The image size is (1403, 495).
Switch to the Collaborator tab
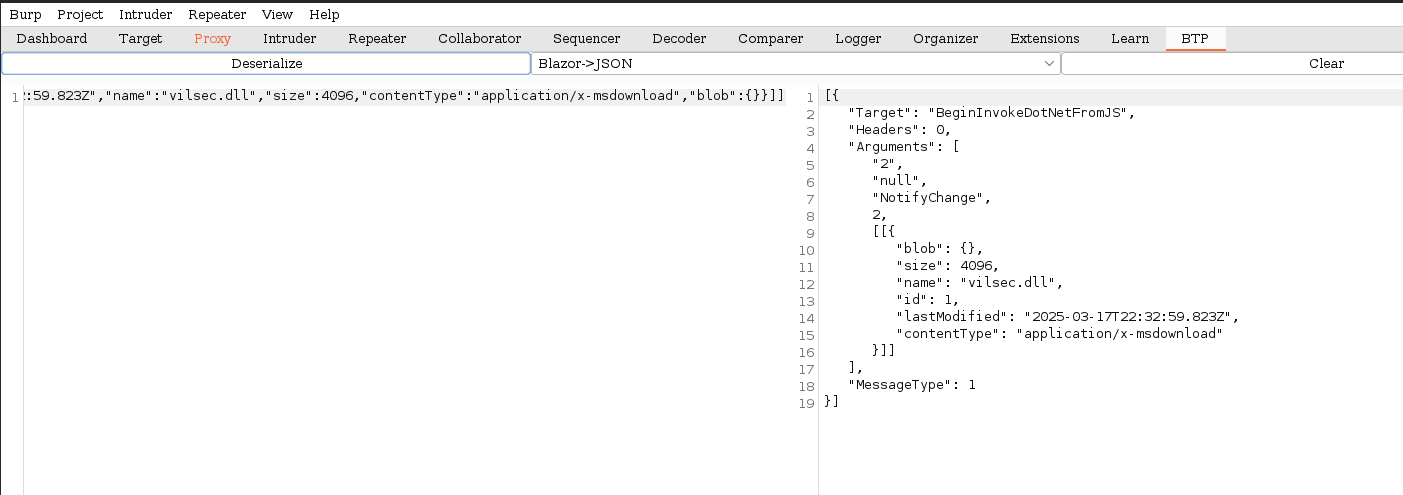pyautogui.click(x=480, y=39)
